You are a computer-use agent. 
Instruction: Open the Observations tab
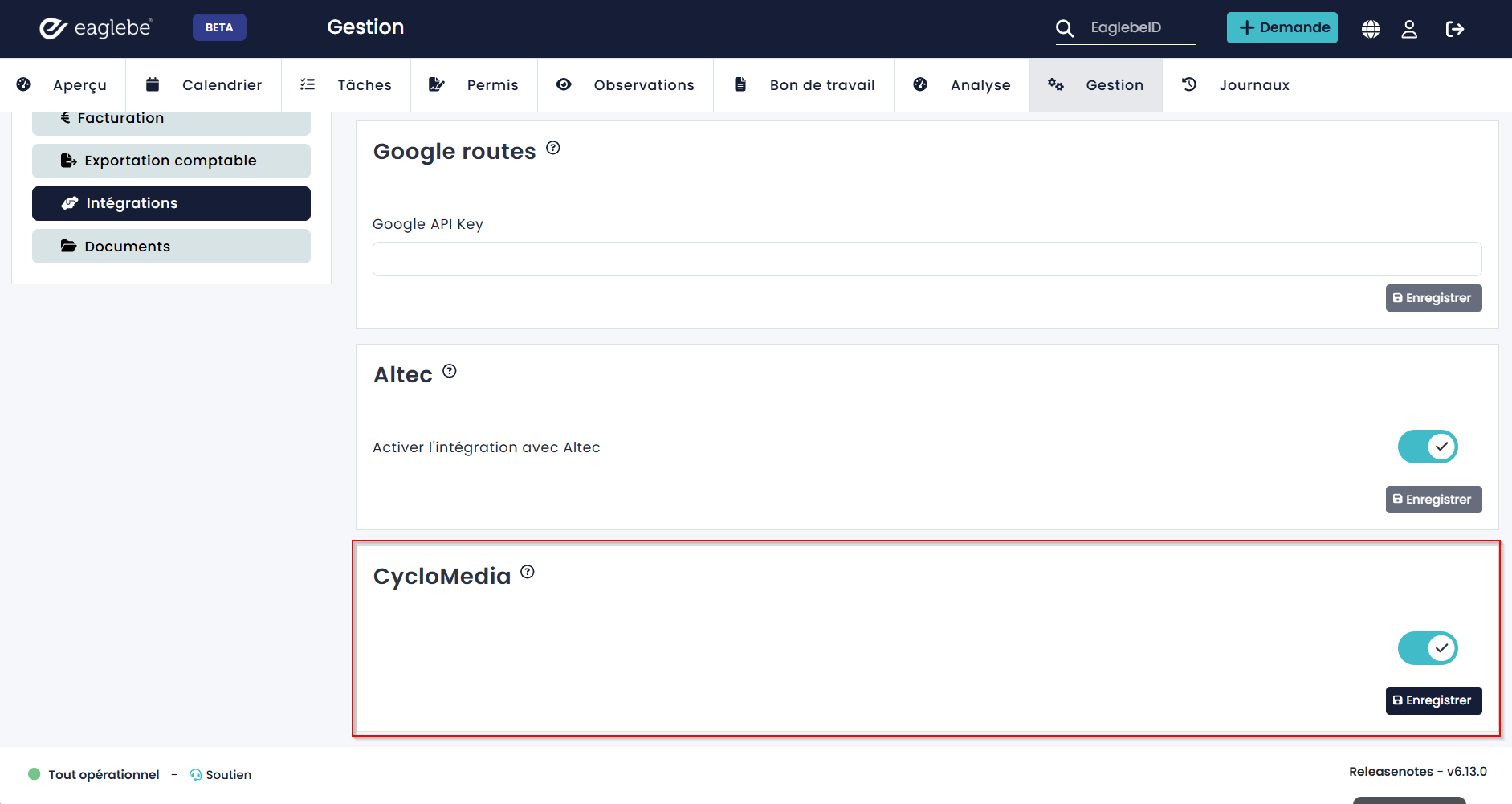click(x=626, y=85)
